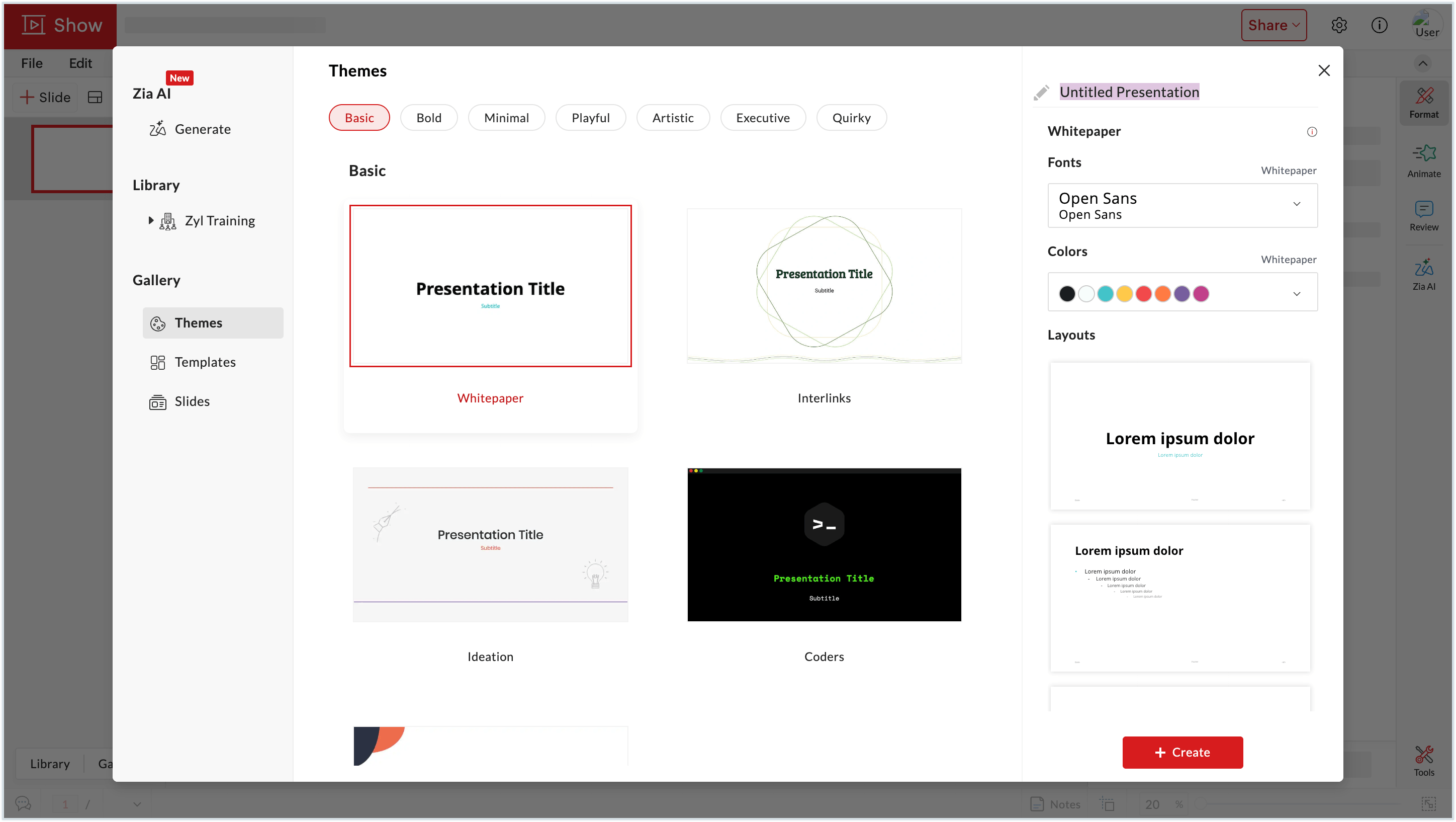Select the Quirky theme filter

[x=851, y=117]
